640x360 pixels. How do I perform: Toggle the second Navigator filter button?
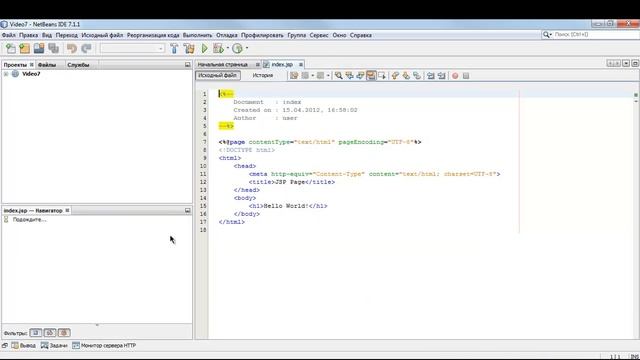[50, 333]
